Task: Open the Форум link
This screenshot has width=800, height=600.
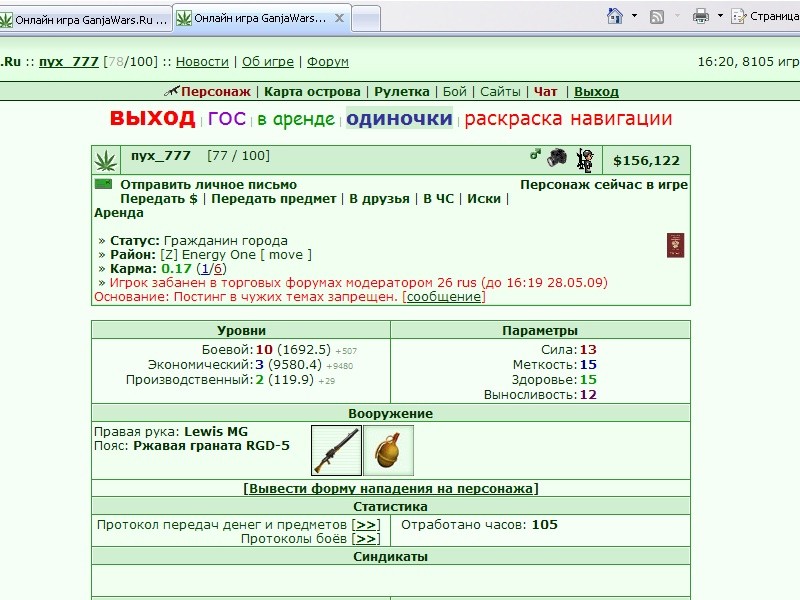Action: pos(328,62)
